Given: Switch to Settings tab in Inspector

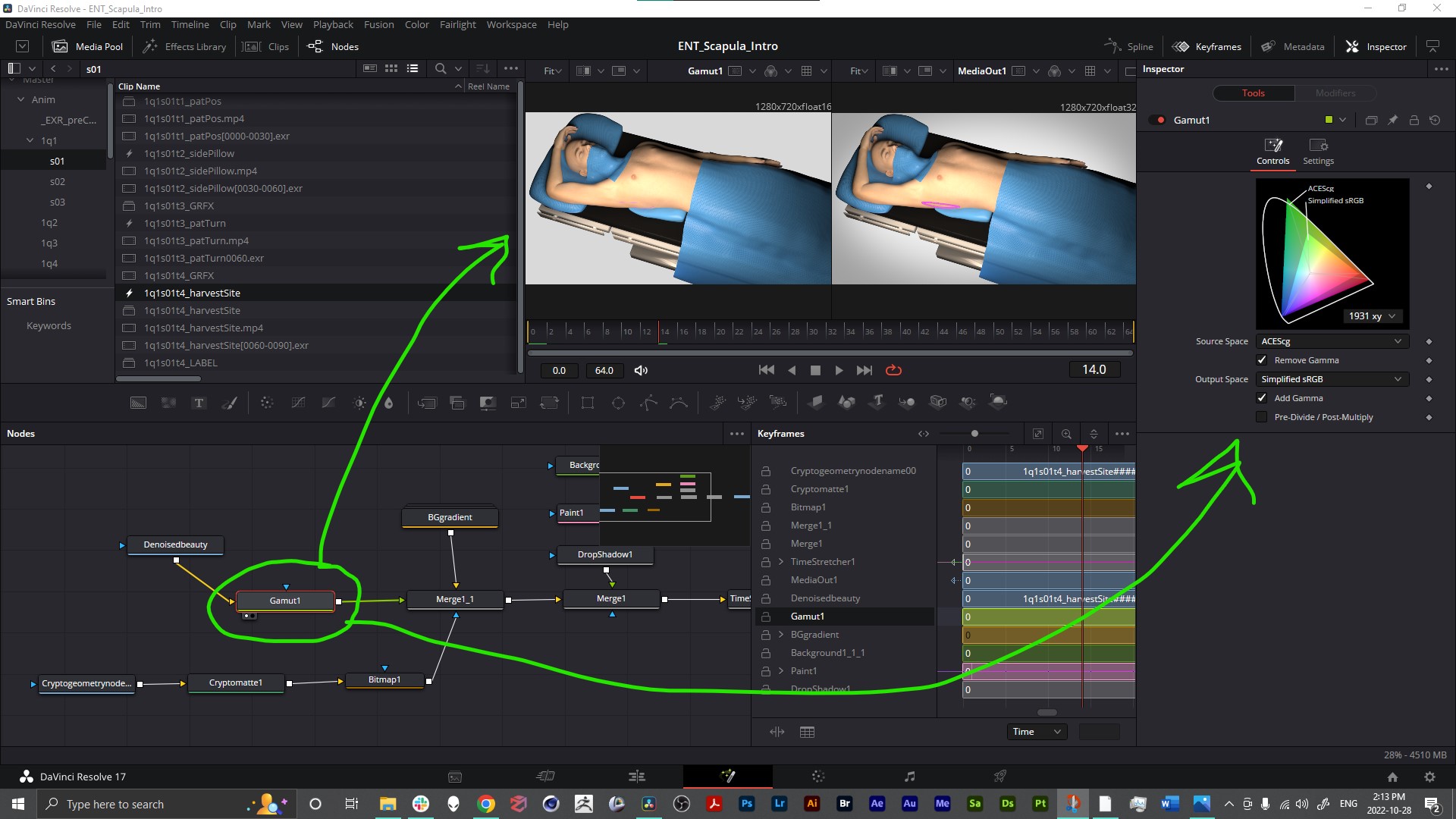Looking at the screenshot, I should (x=1318, y=152).
